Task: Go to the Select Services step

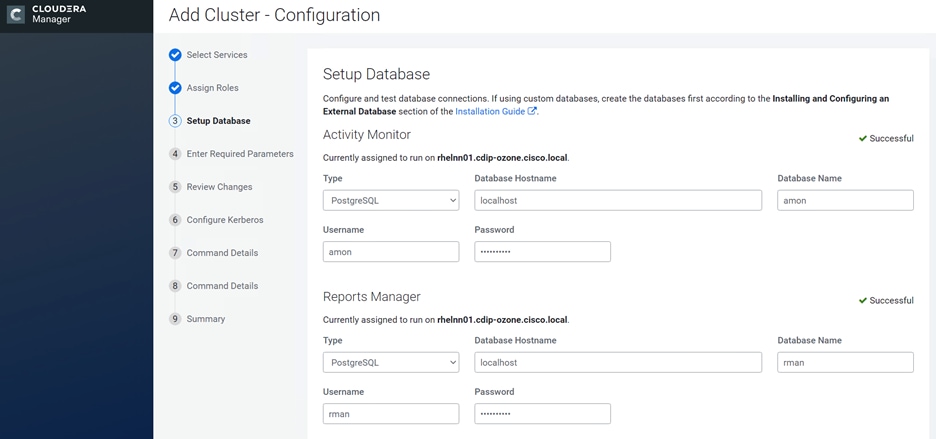Action: coord(217,55)
